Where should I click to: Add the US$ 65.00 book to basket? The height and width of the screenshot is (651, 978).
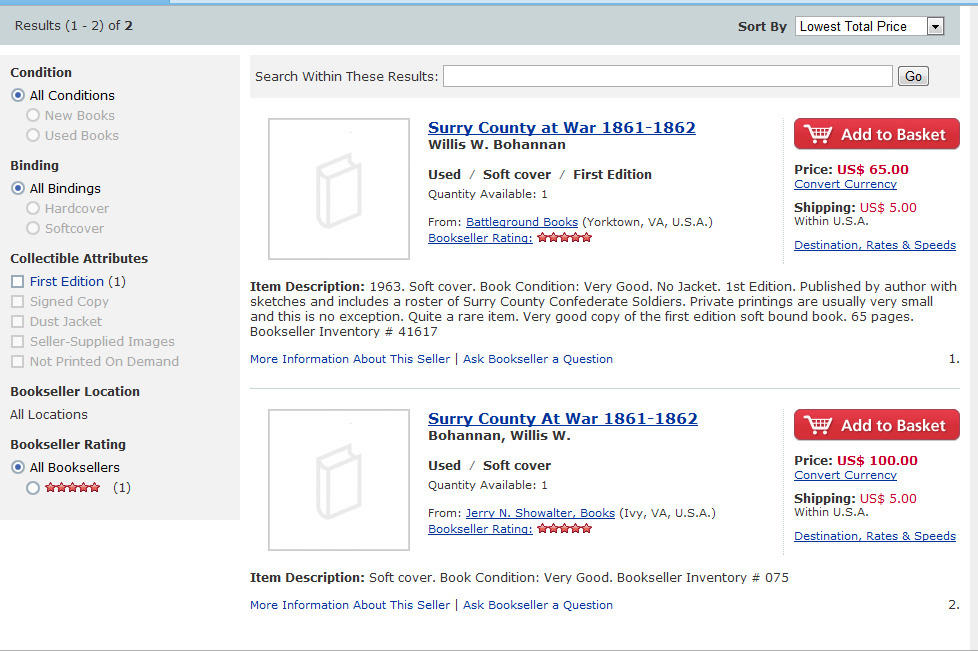(876, 134)
